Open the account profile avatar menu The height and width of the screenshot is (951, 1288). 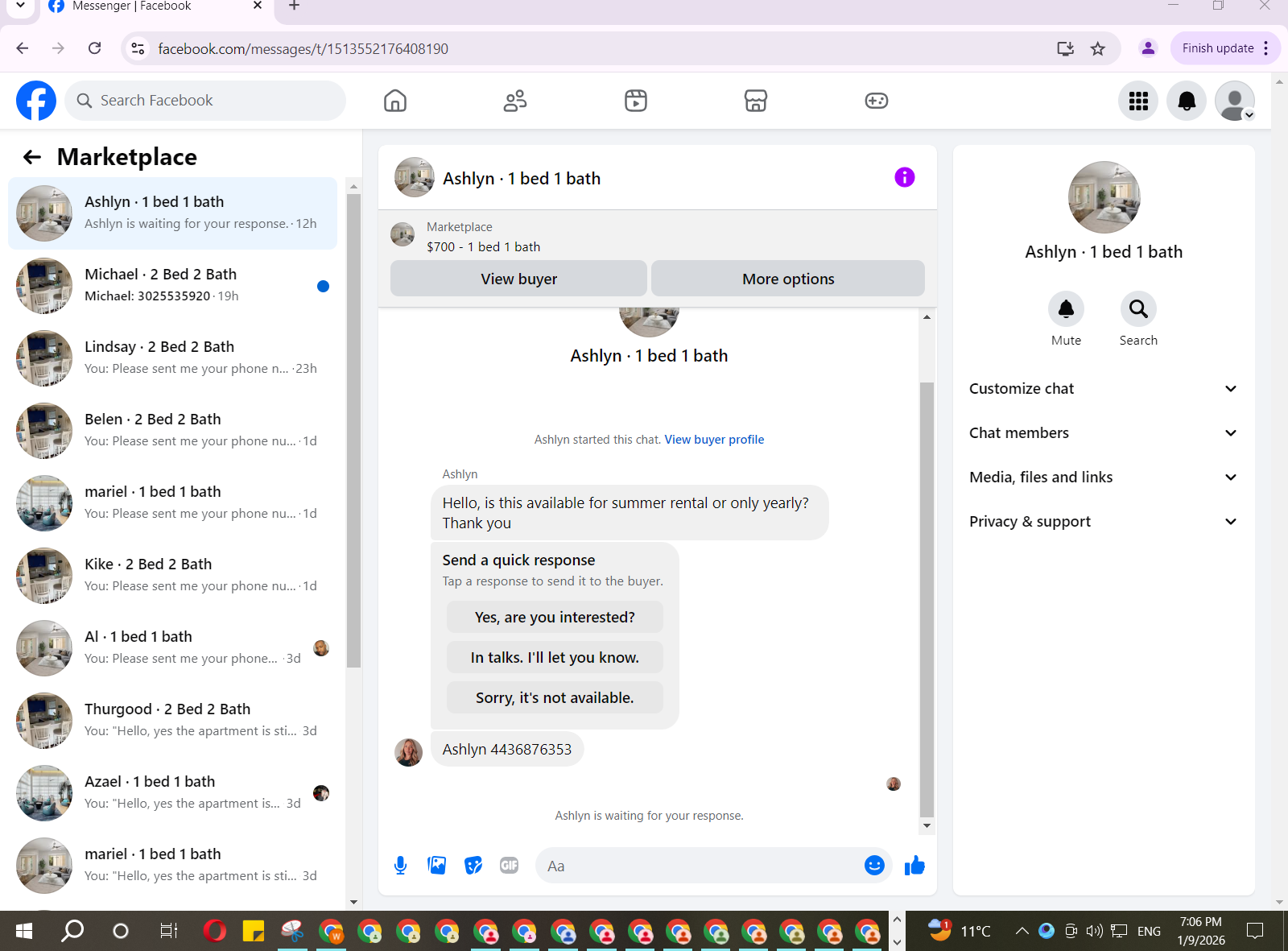tap(1235, 101)
